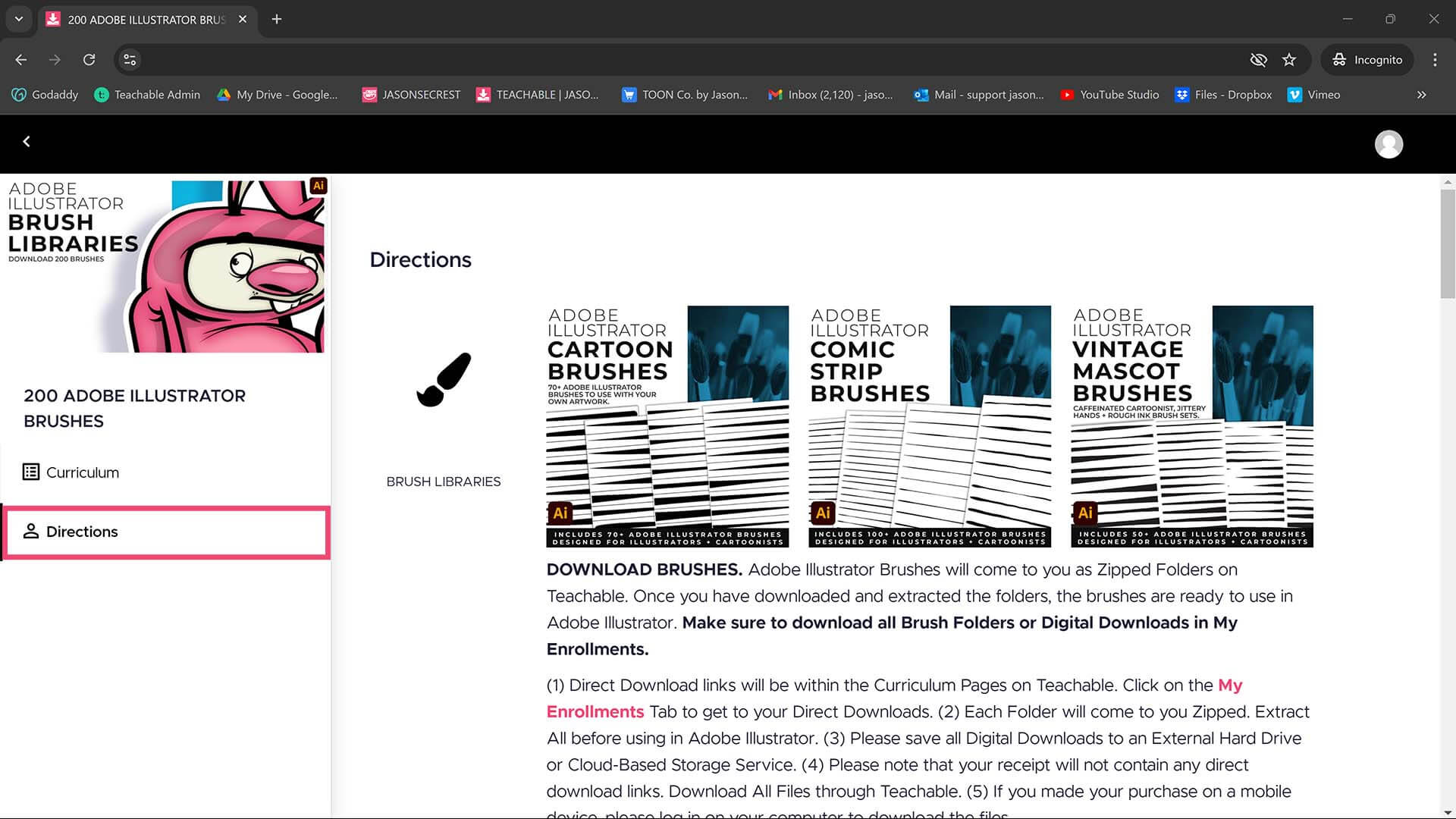
Task: Click the Vintage Mascot Brushes cover image
Action: tap(1192, 426)
